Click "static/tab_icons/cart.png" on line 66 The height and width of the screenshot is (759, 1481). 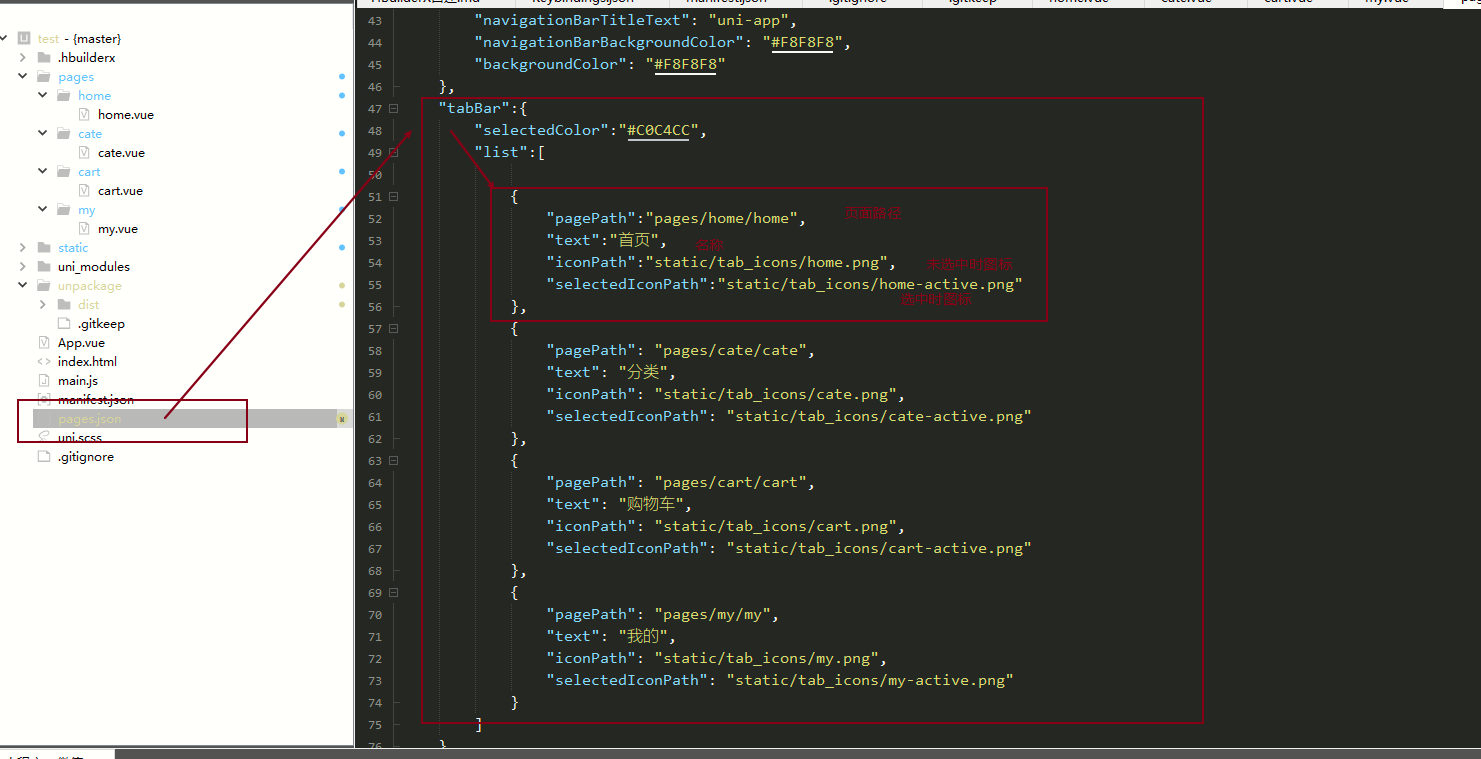click(x=775, y=527)
